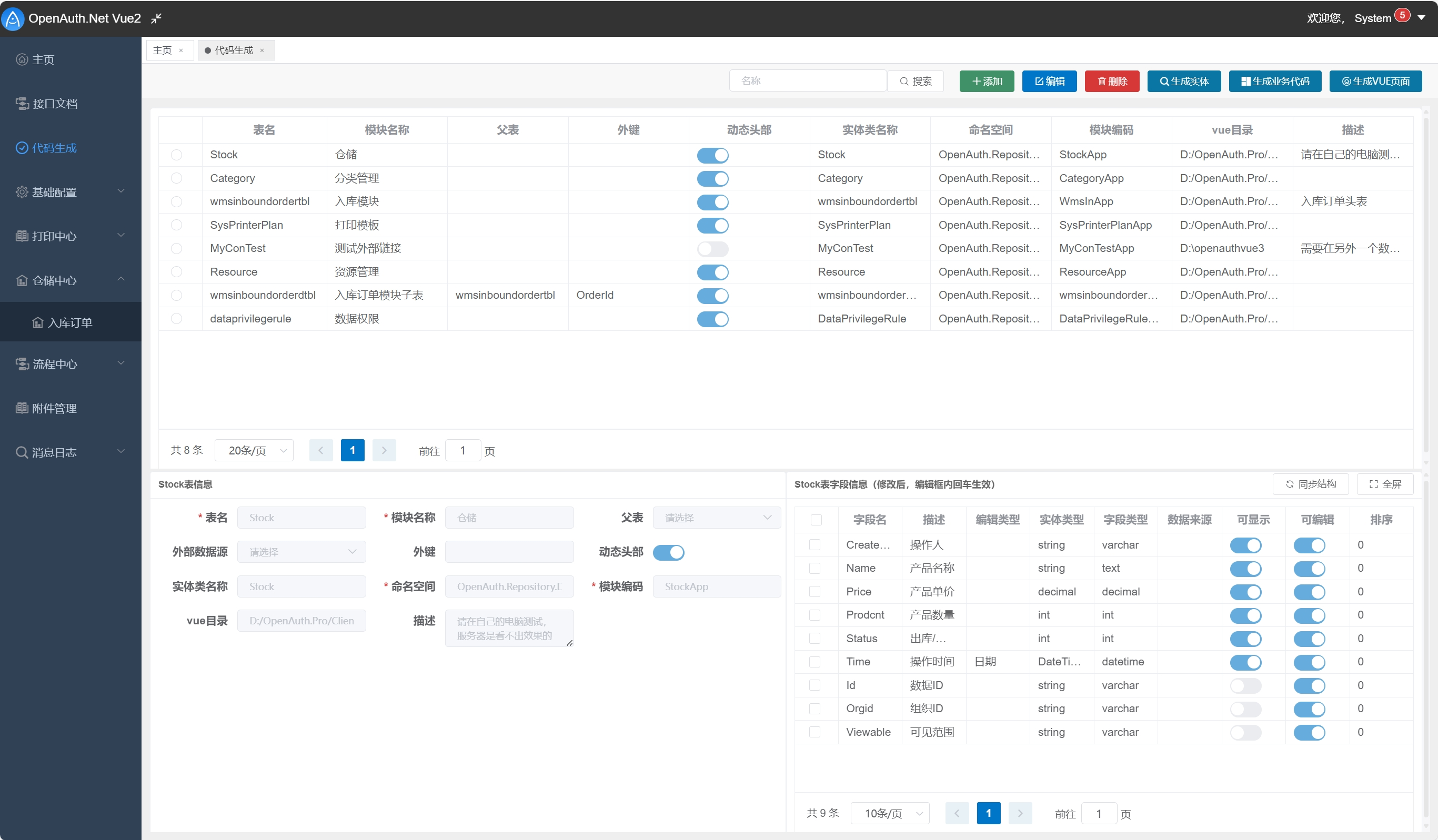Collapse the sidebar using the shrink icon
This screenshot has height=840, width=1438.
[155, 18]
